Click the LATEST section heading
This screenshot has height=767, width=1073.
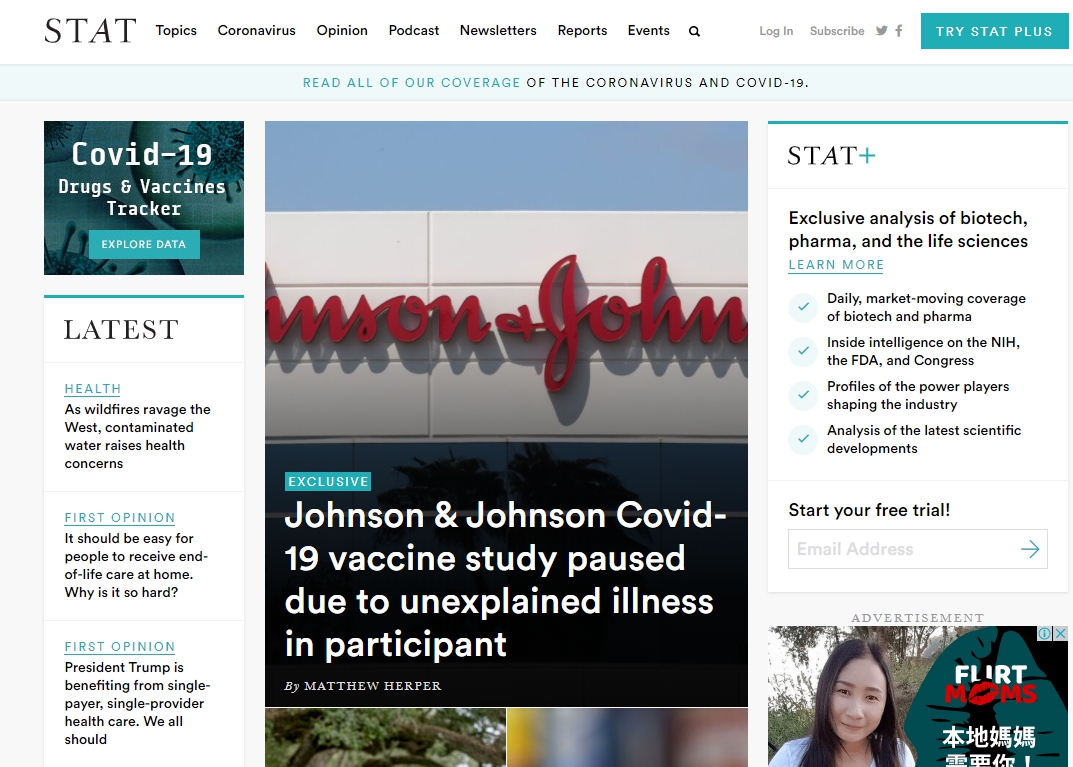pos(121,330)
